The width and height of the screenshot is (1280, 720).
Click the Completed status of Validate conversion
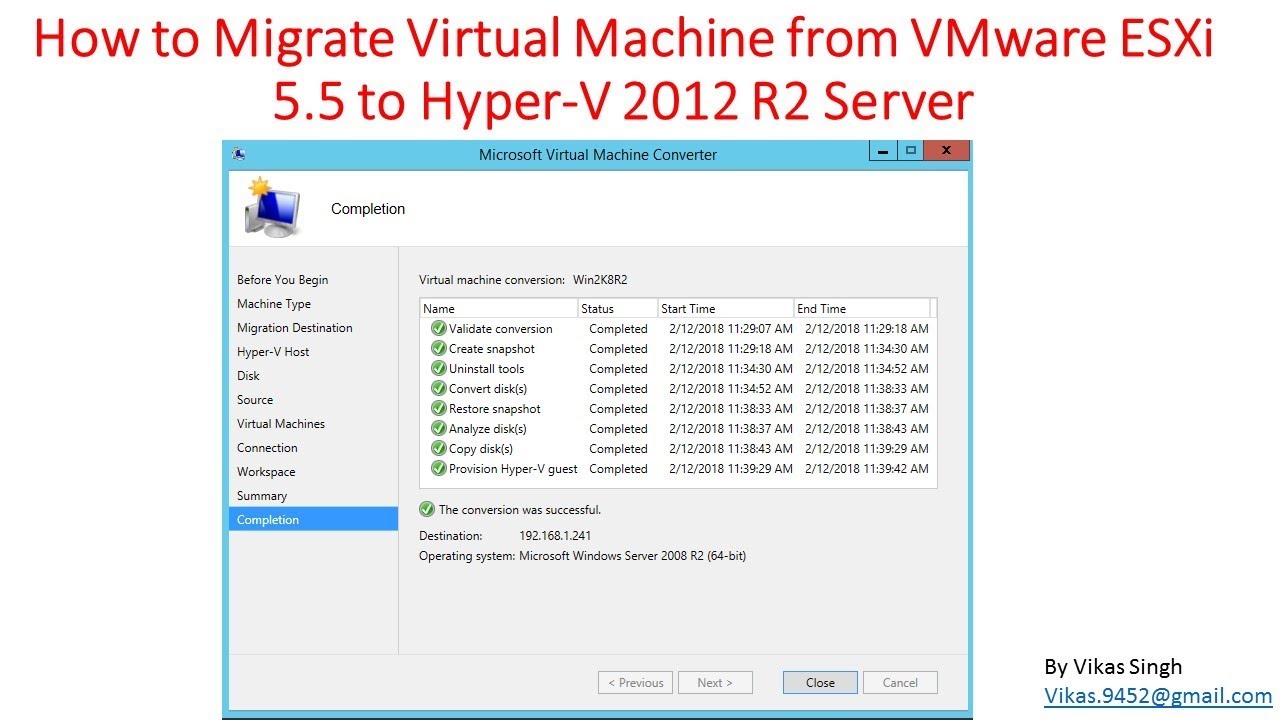pos(618,329)
